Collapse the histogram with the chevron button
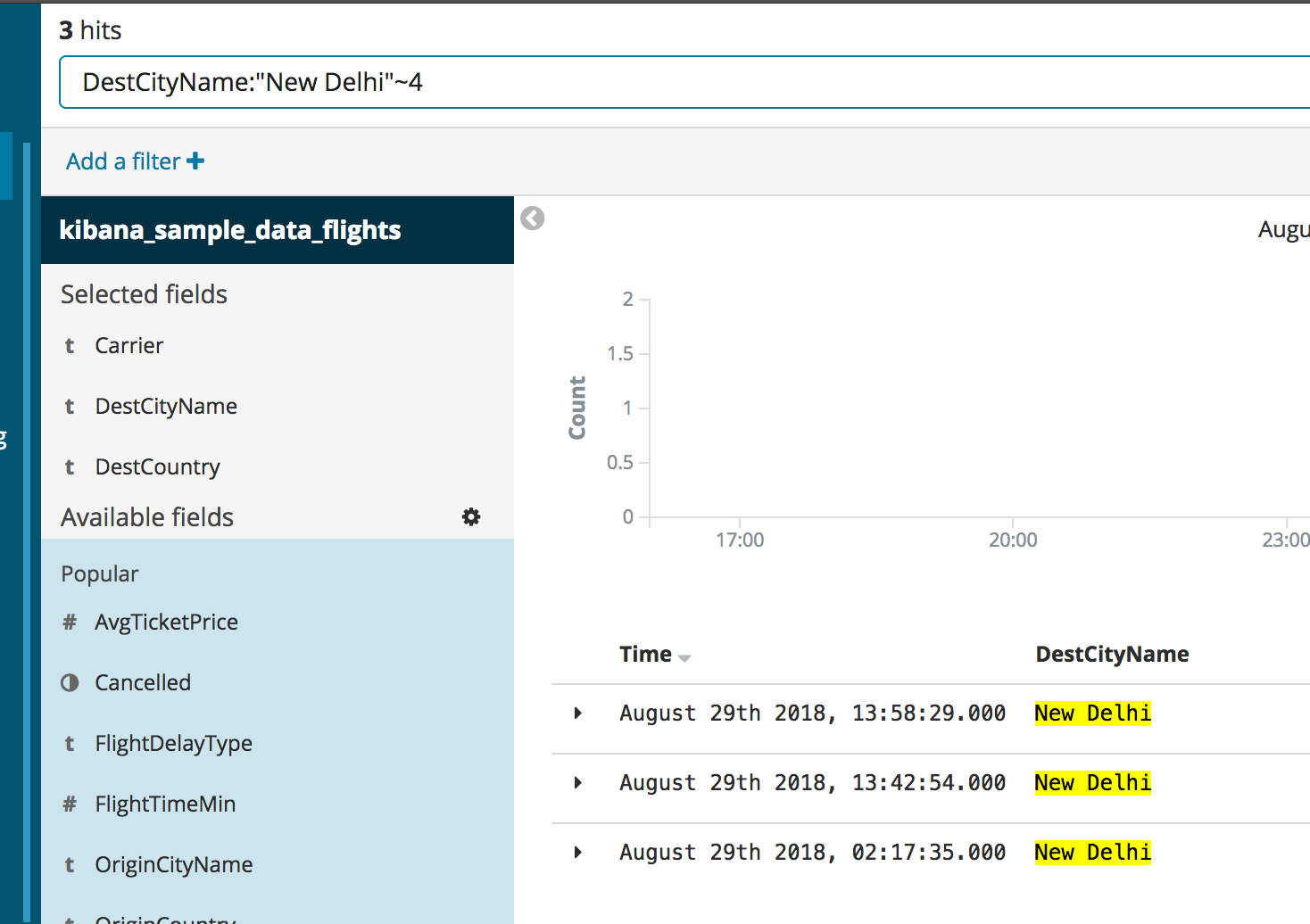 (x=532, y=218)
